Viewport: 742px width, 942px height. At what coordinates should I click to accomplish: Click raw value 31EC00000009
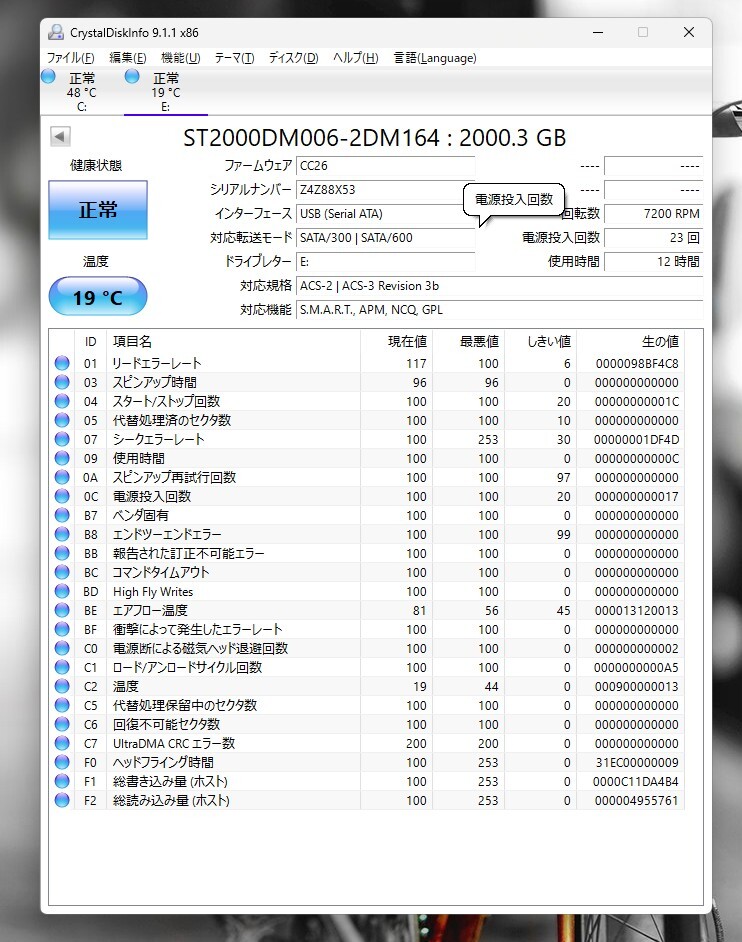click(x=637, y=762)
